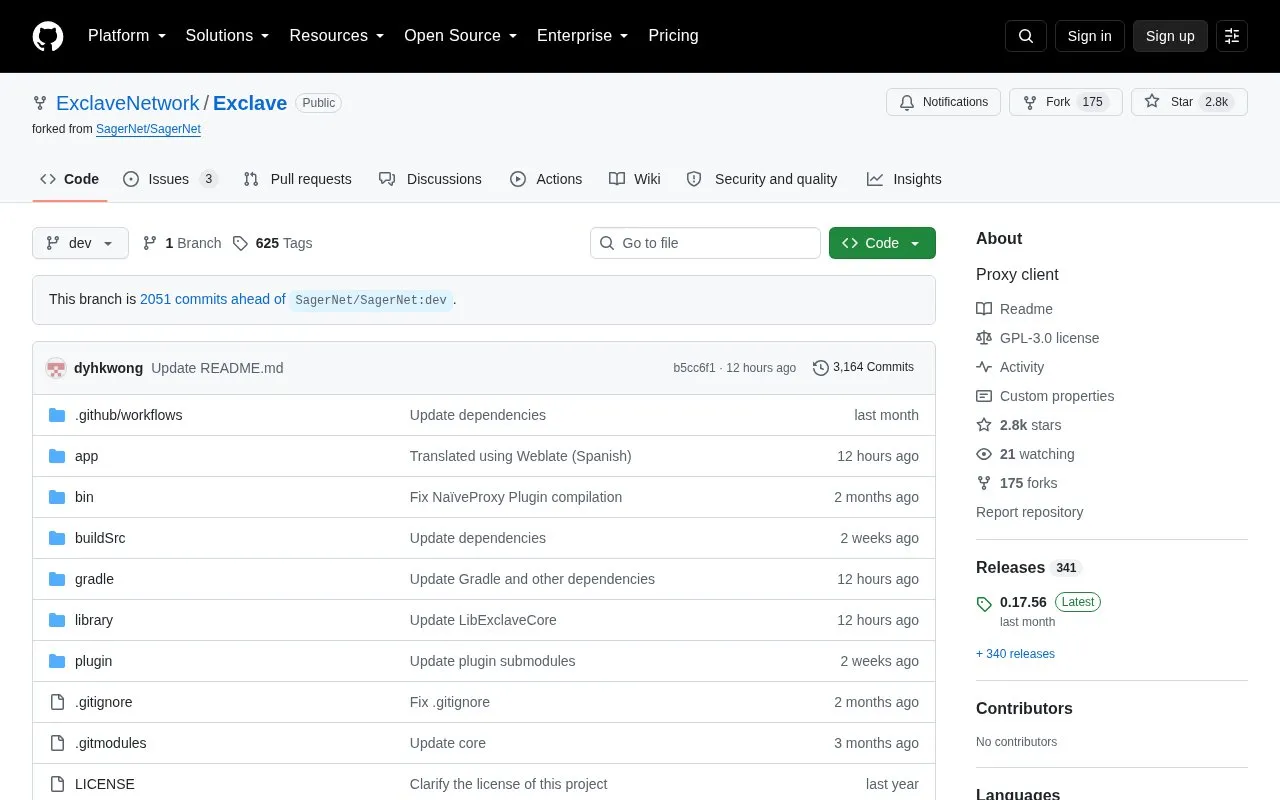Fork this repository

tap(1066, 102)
